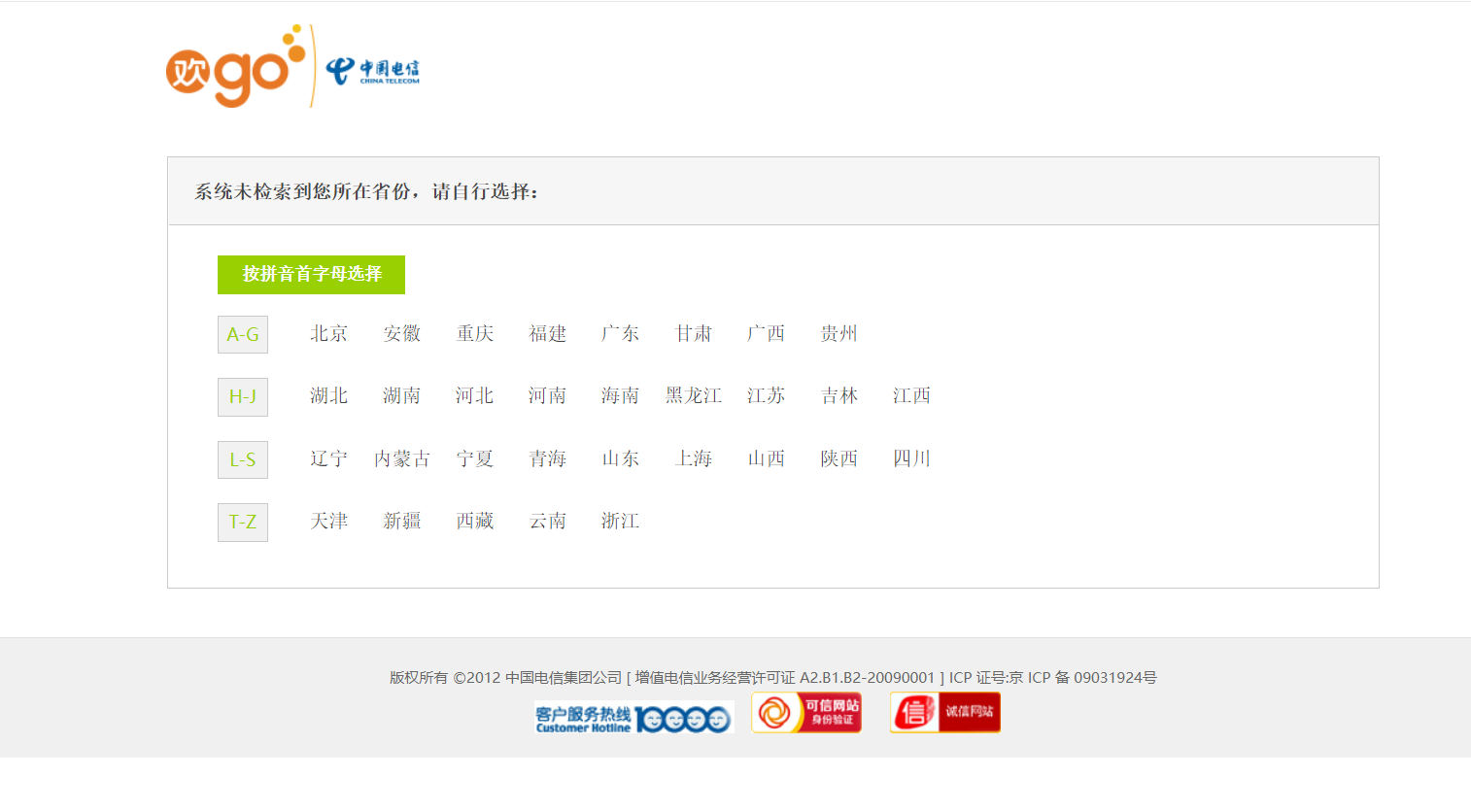Pick 西藏 from the province list
The image size is (1471, 812).
coord(475,522)
